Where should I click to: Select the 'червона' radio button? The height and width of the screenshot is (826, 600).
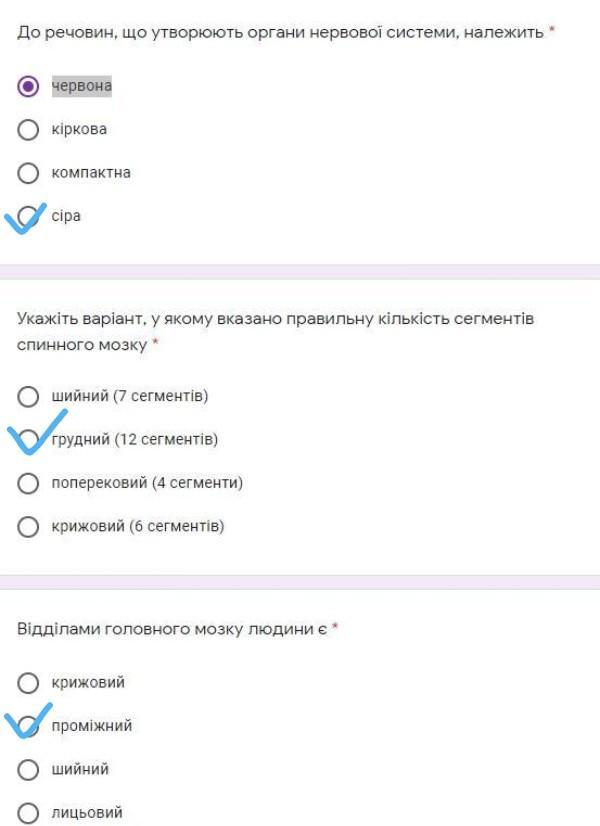point(28,86)
